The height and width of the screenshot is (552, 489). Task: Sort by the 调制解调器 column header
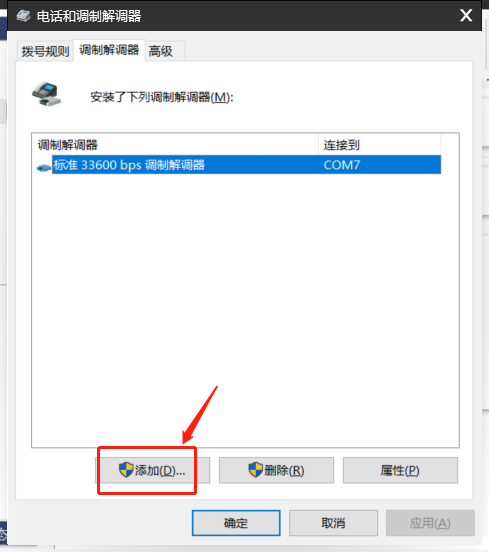(x=175, y=145)
